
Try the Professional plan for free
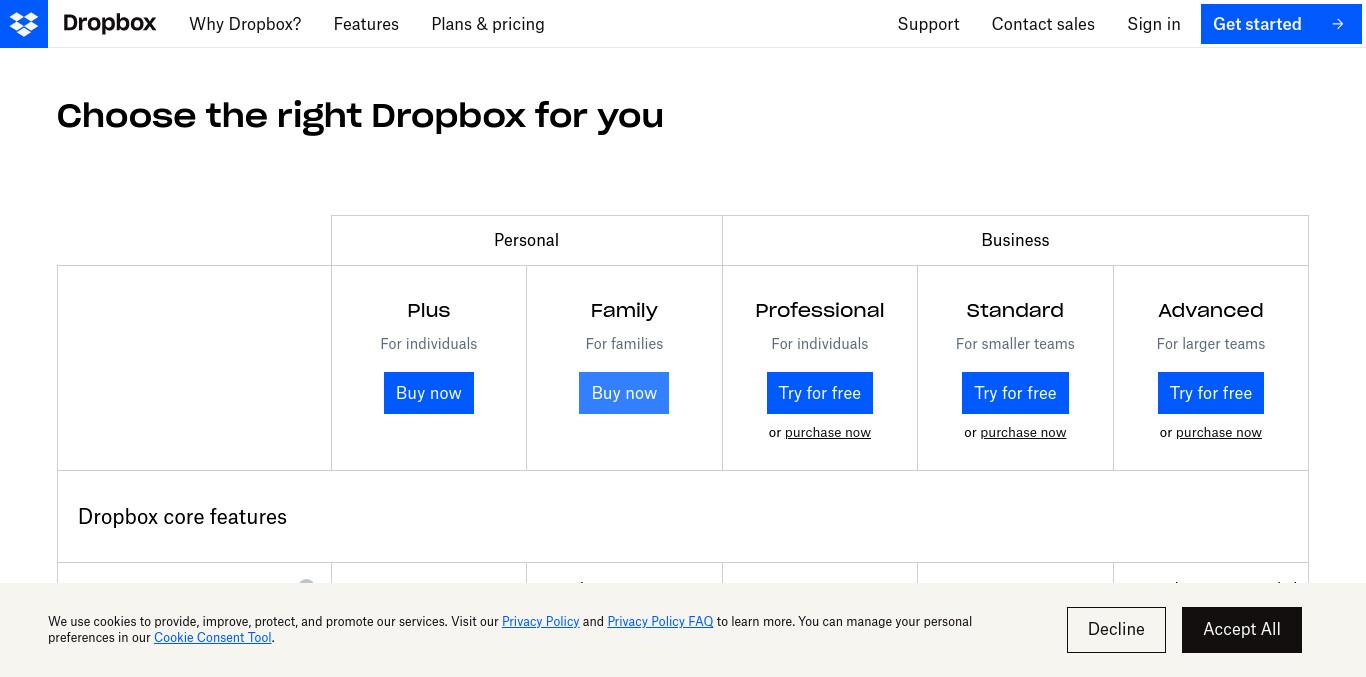click(820, 393)
